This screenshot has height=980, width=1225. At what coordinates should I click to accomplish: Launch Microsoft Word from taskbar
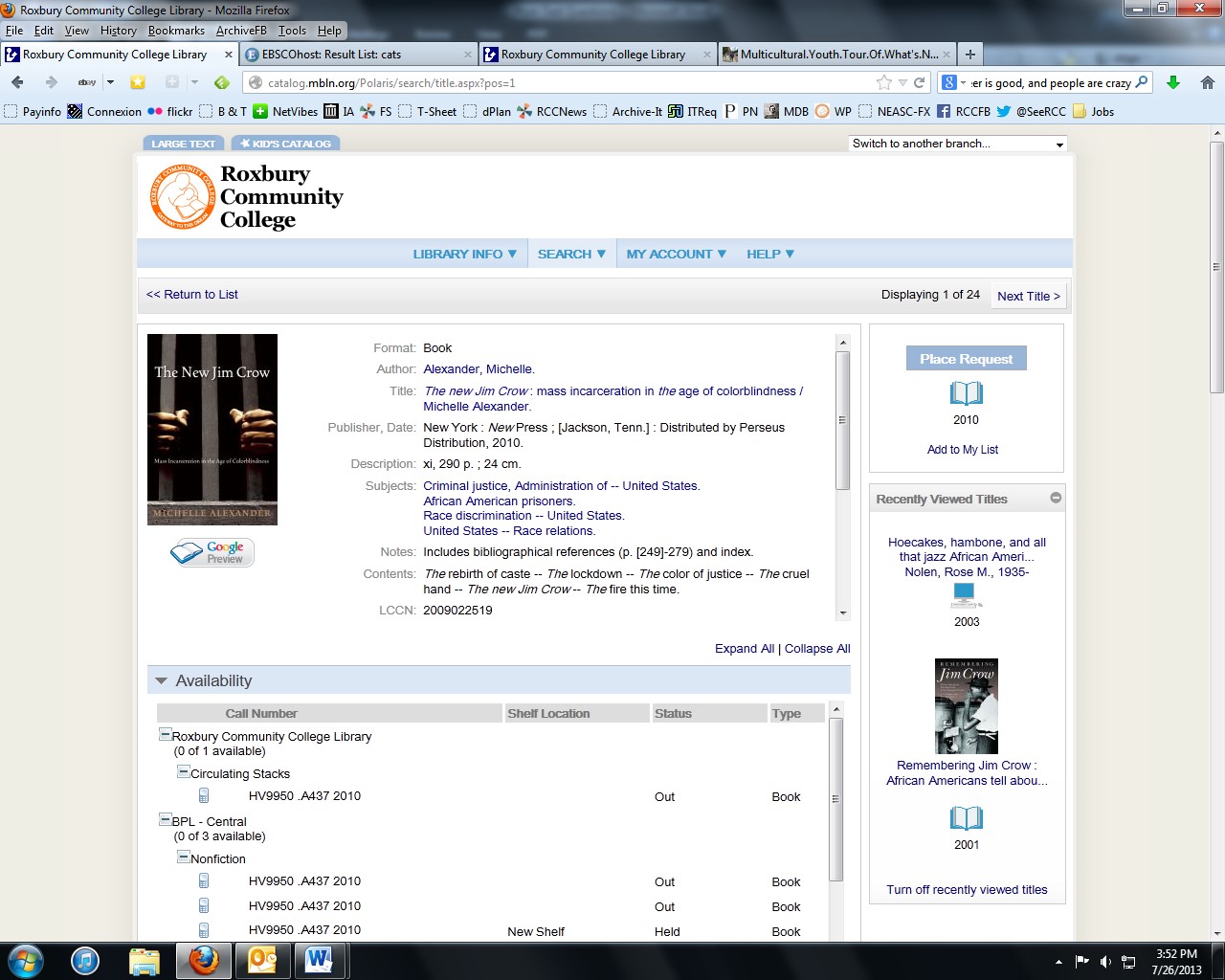[318, 960]
